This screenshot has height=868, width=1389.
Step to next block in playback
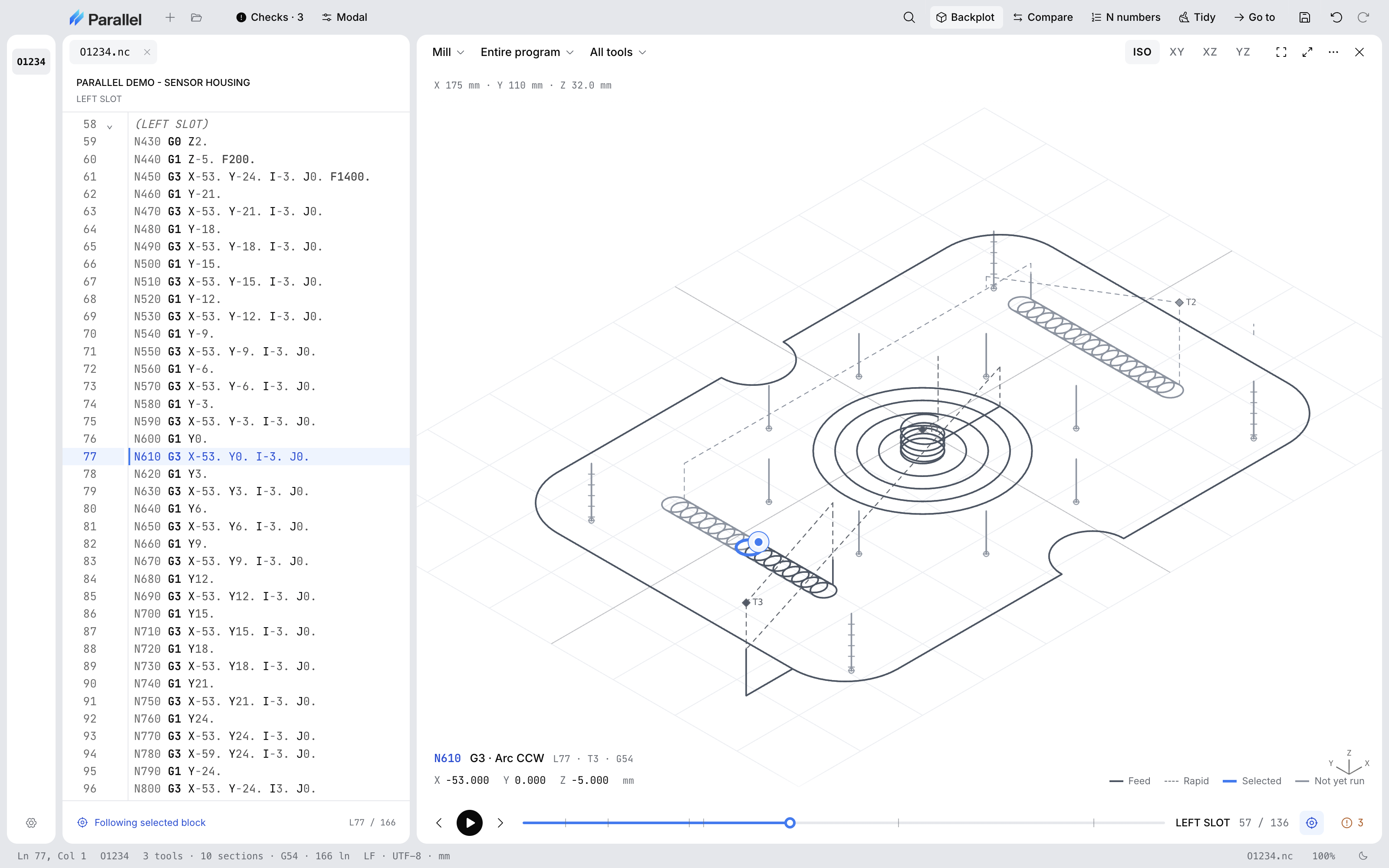pyautogui.click(x=500, y=823)
